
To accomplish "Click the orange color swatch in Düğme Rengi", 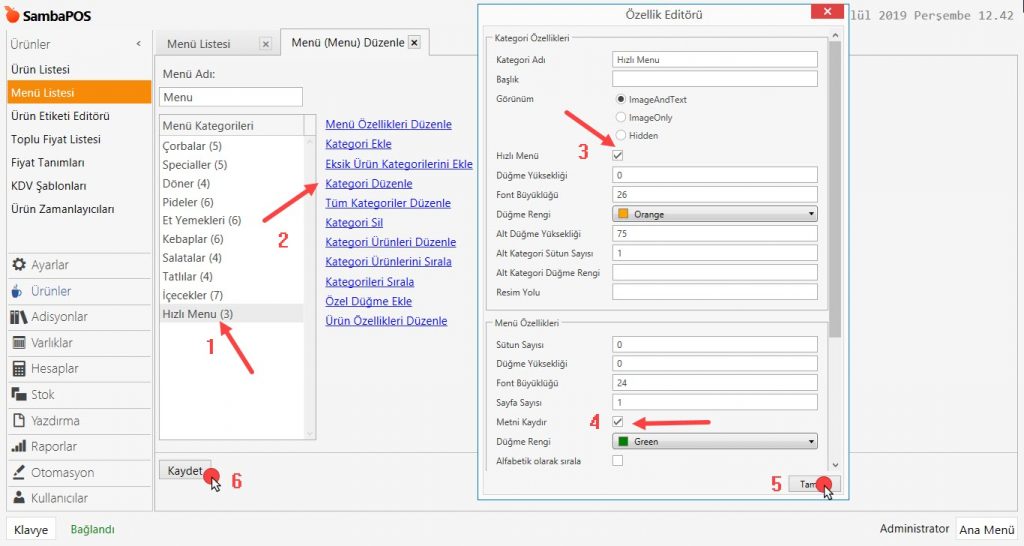I will [x=622, y=213].
